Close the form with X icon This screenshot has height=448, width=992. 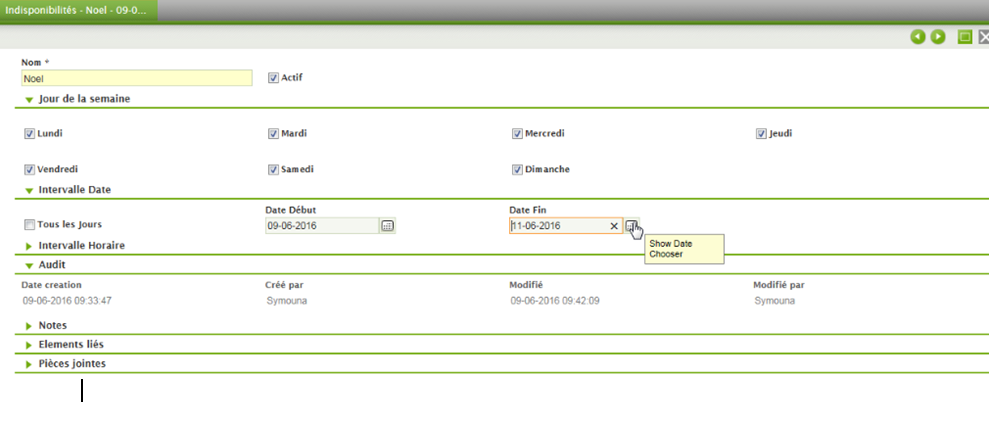[984, 37]
